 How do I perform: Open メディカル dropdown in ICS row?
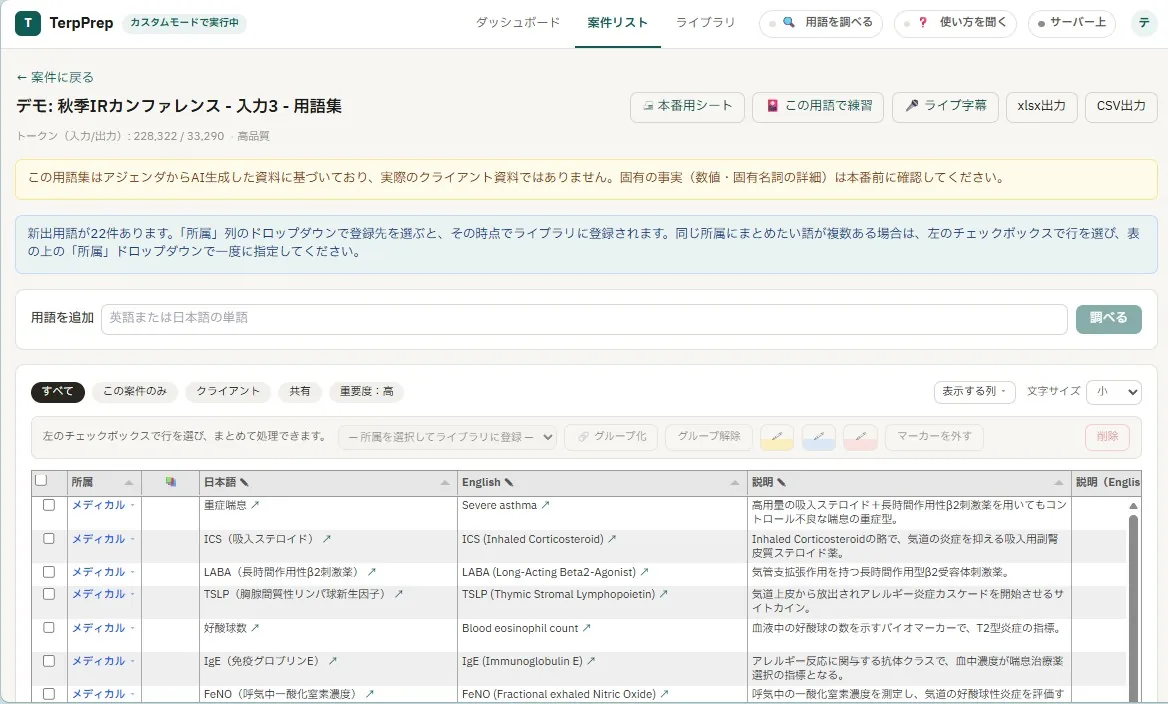(103, 539)
